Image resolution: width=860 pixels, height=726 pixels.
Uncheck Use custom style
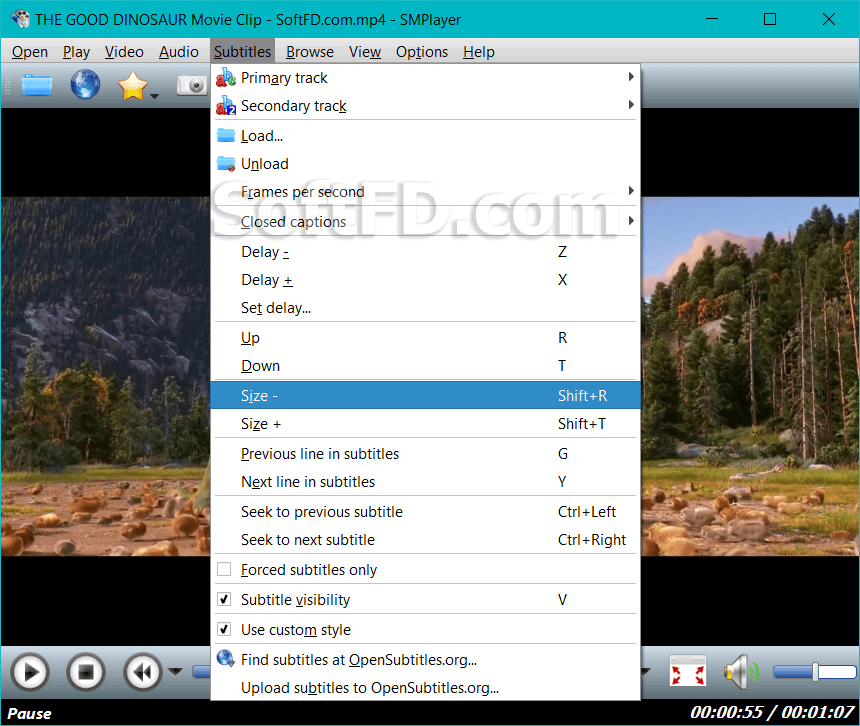(224, 629)
